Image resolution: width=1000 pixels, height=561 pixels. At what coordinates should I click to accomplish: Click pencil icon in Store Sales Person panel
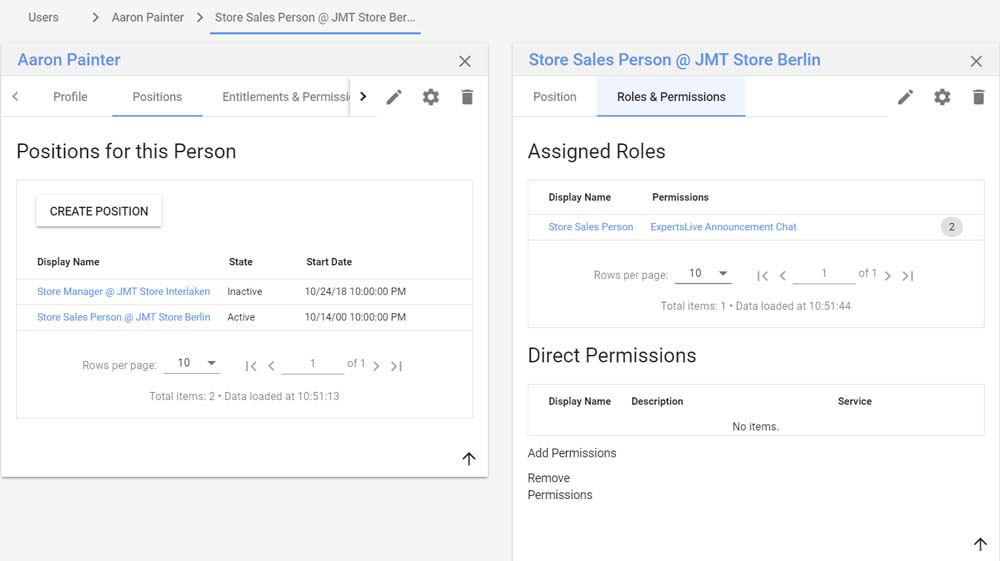pos(906,97)
